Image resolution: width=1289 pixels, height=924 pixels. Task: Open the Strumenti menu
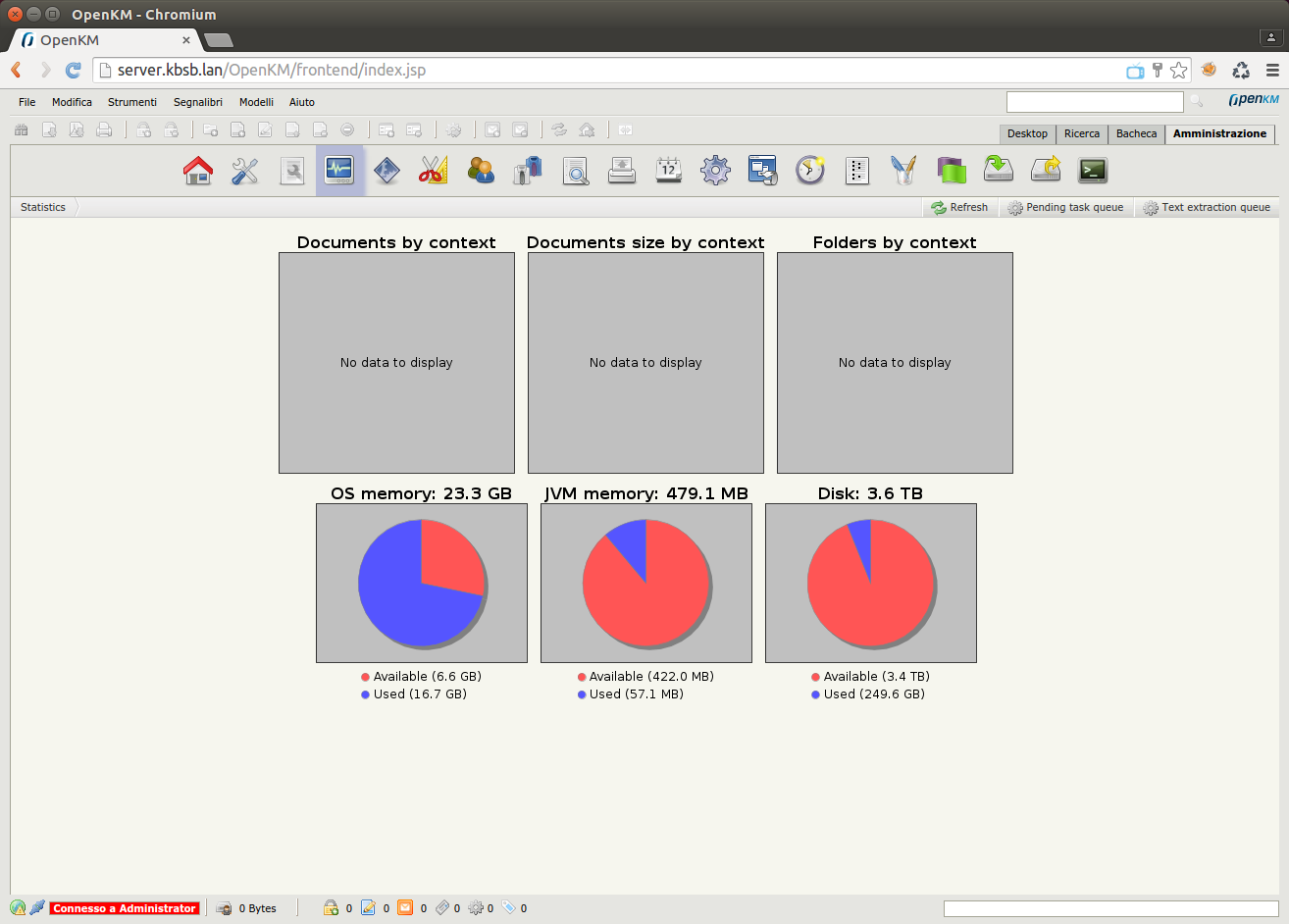point(132,102)
